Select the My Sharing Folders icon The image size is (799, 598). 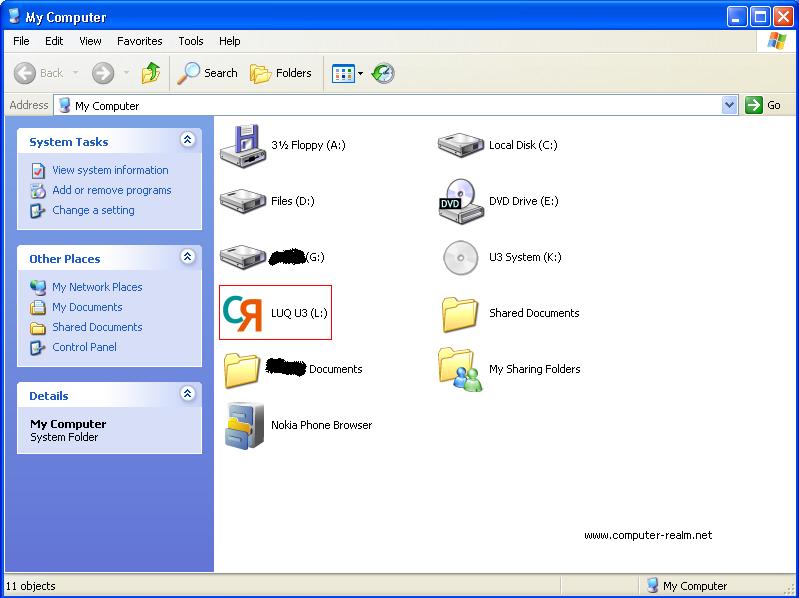(460, 369)
